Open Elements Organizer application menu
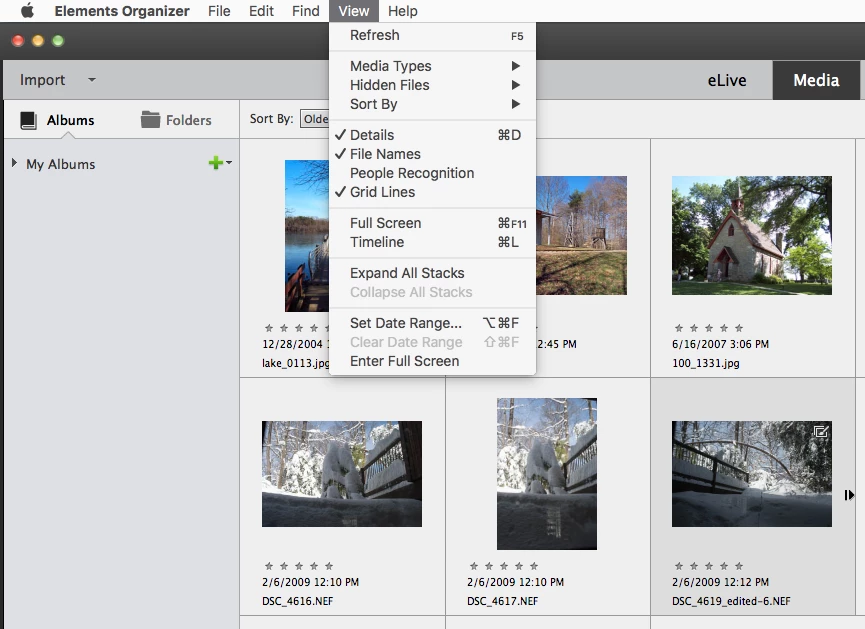The image size is (865, 629). click(x=122, y=11)
